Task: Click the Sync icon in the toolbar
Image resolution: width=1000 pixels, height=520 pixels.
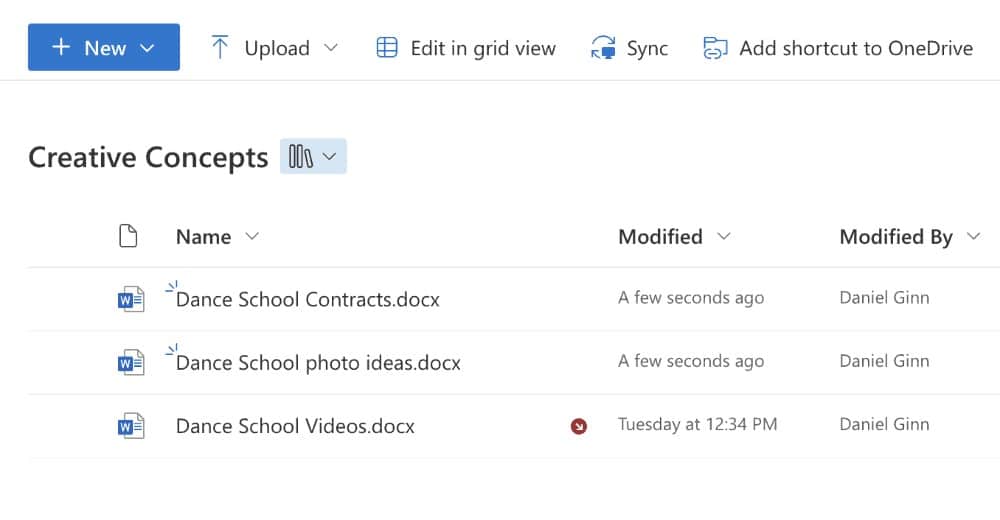Action: 603,48
